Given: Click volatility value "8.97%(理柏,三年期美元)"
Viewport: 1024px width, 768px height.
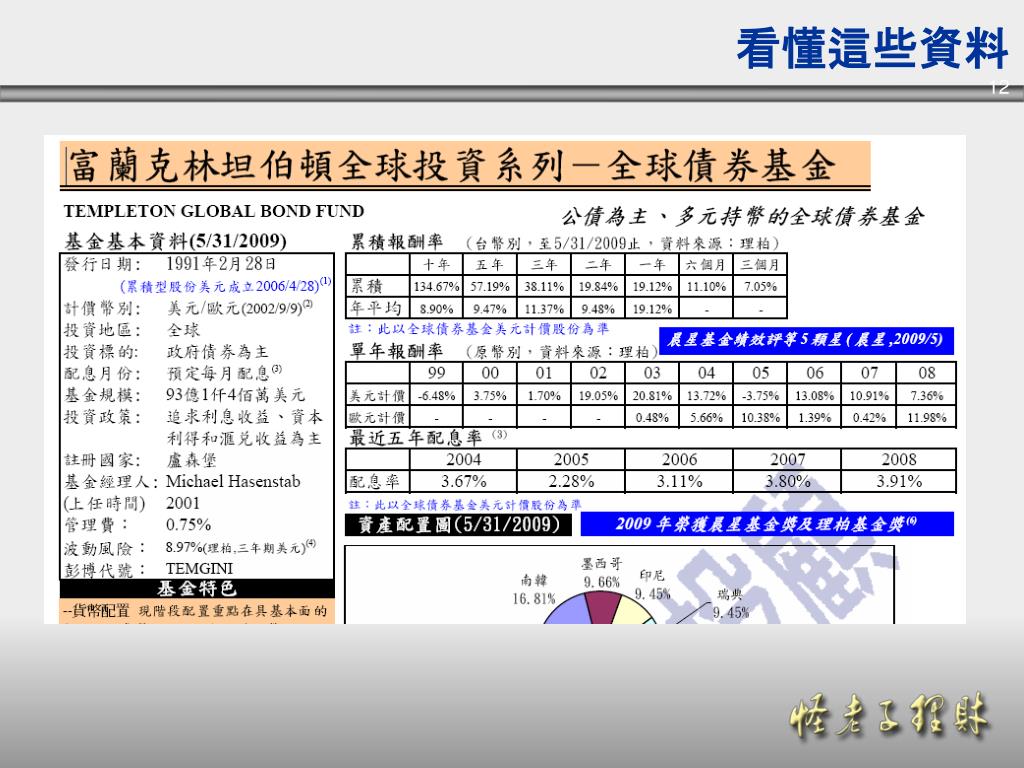Looking at the screenshot, I should click(x=236, y=547).
